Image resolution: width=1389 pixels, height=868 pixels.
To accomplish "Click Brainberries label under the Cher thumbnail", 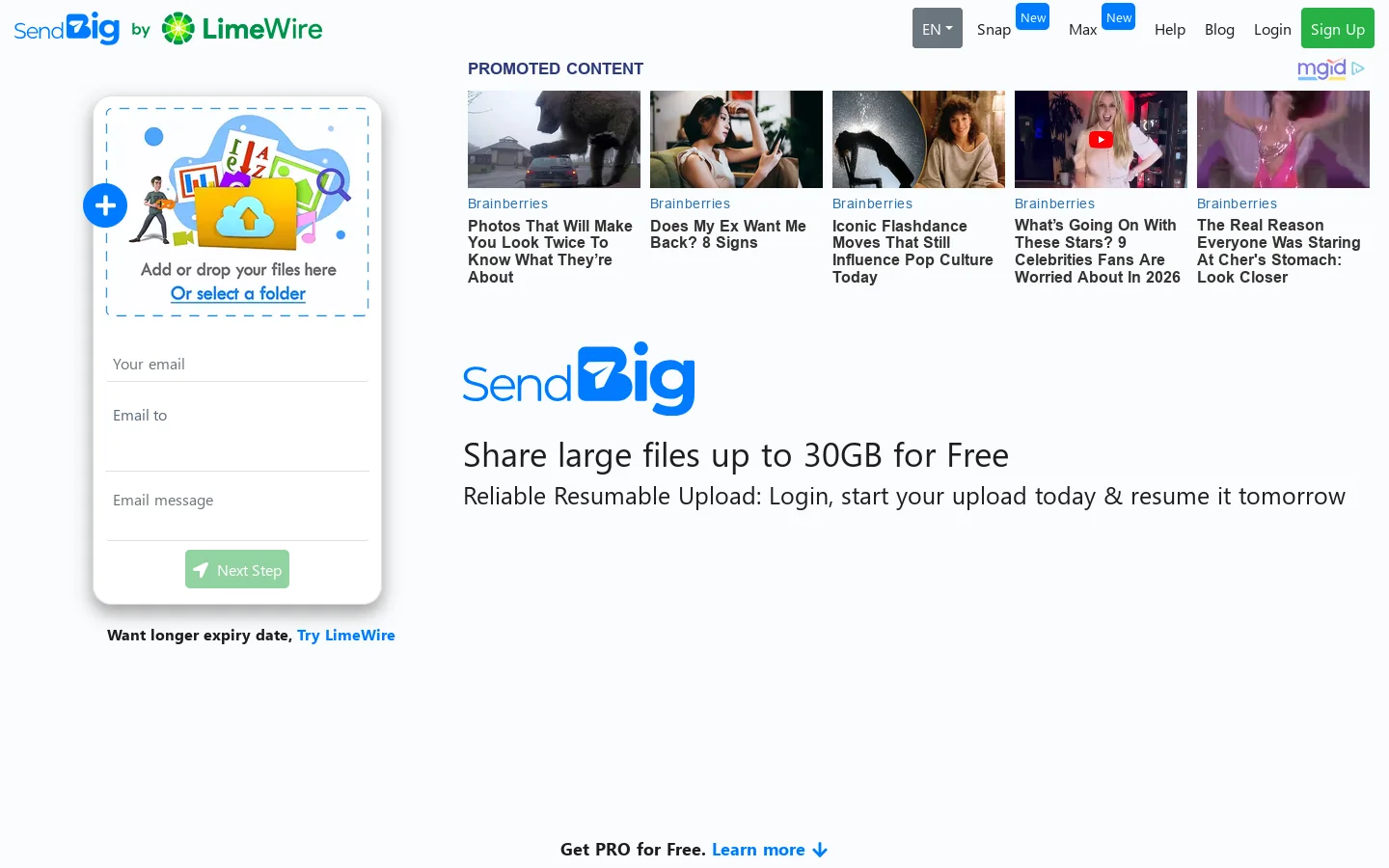I will 1237,203.
